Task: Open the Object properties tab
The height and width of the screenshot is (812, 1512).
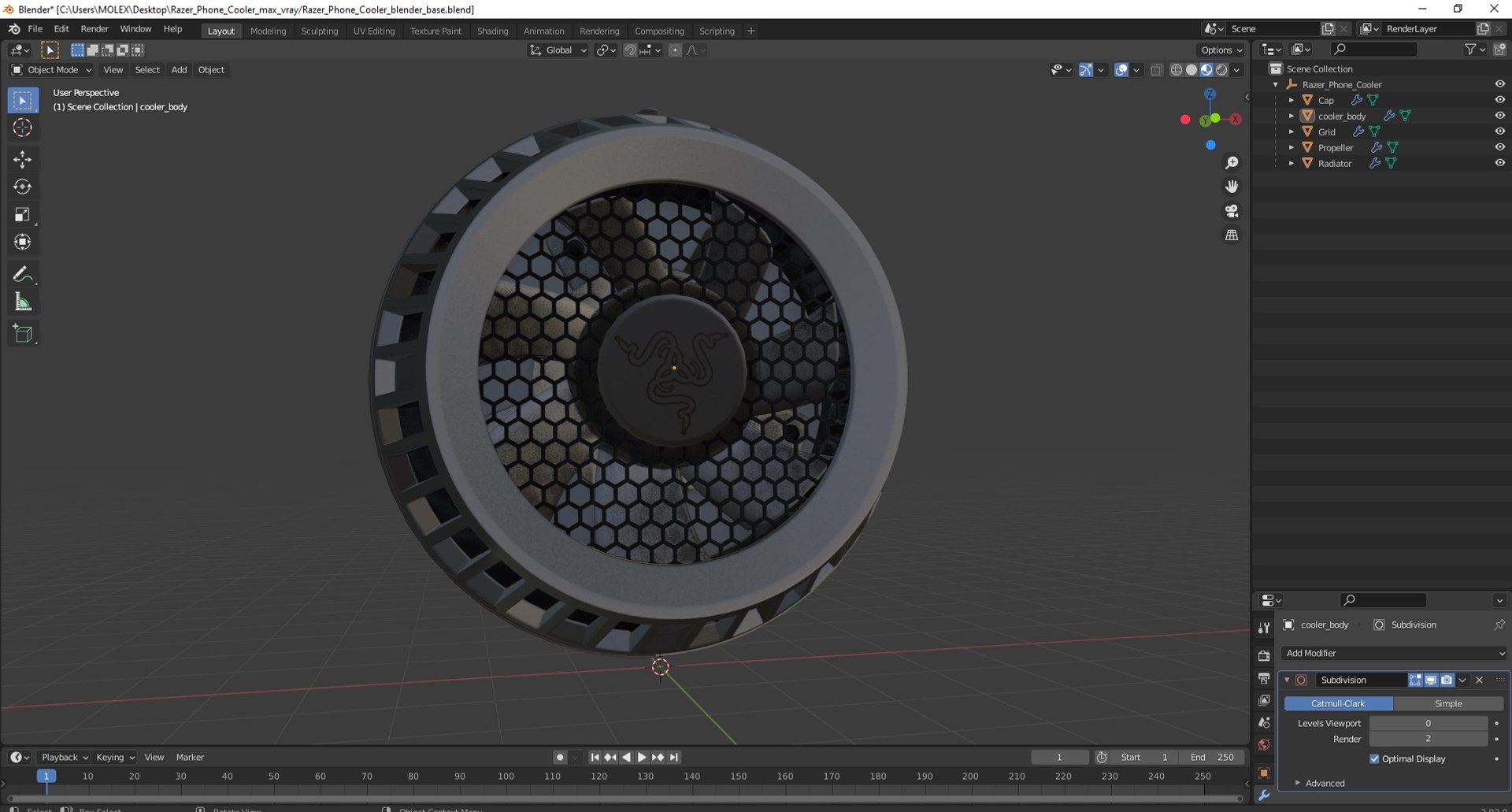Action: pos(1264,773)
